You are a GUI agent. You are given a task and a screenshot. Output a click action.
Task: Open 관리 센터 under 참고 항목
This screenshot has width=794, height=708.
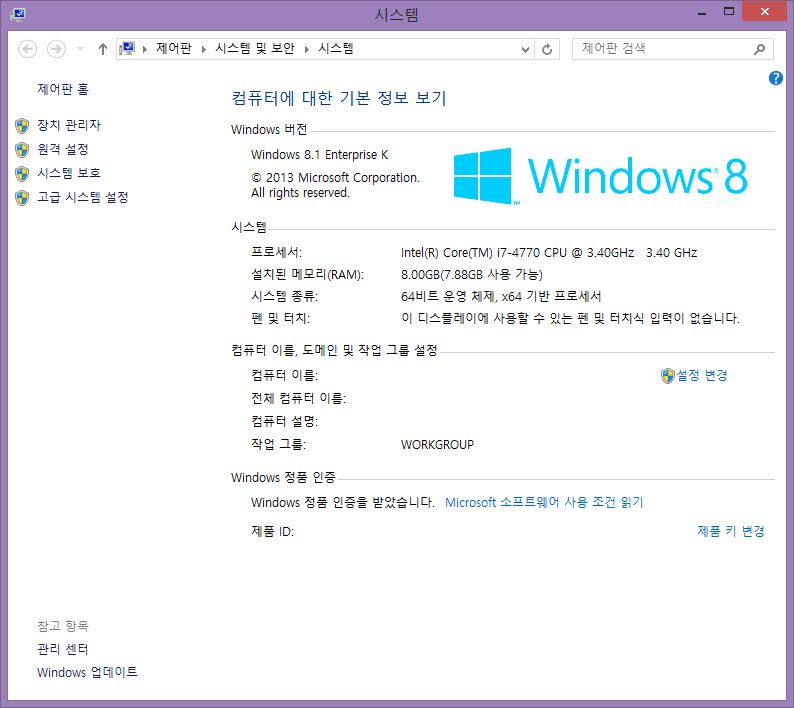[63, 649]
